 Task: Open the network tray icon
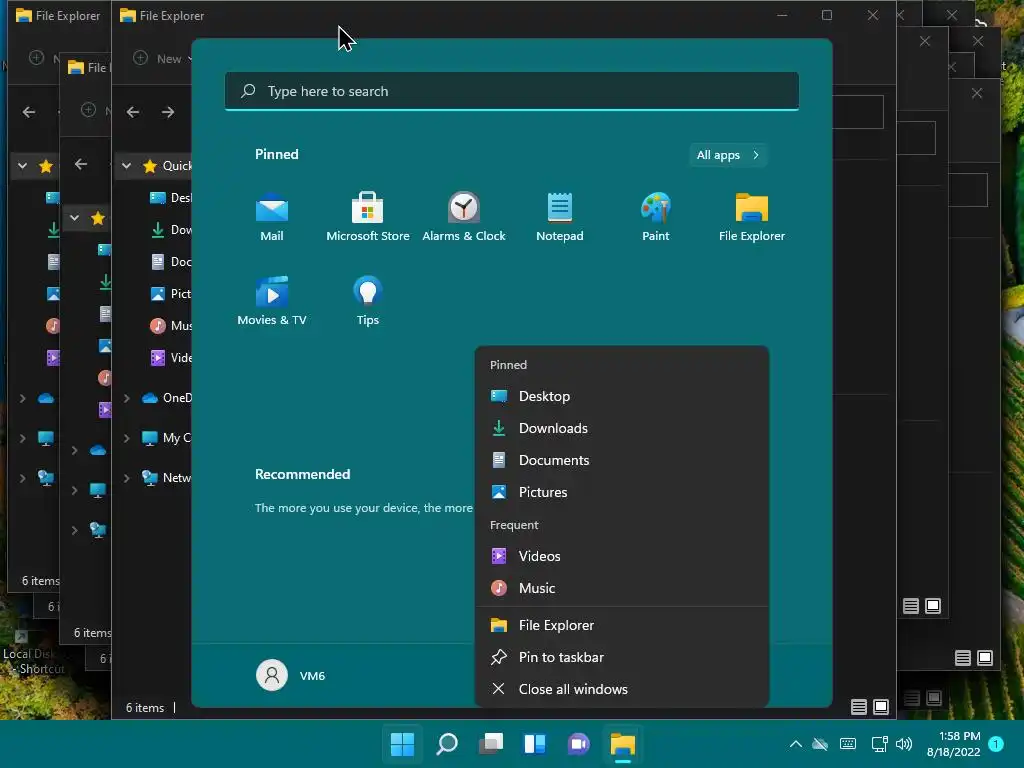[x=880, y=744]
